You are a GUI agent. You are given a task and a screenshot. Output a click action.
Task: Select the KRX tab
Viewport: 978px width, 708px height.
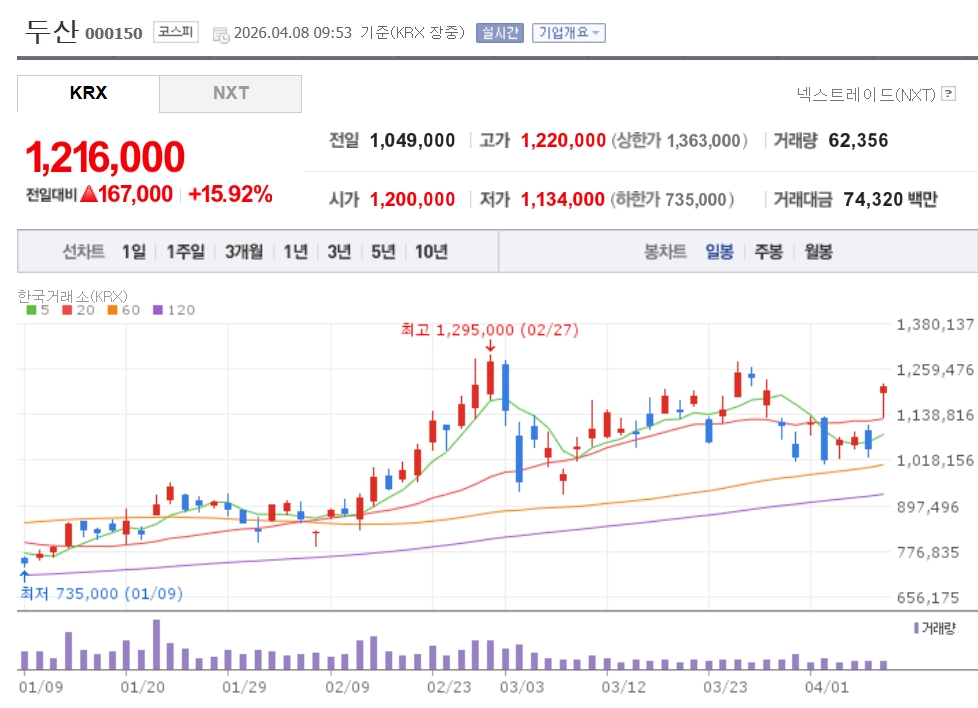pos(88,93)
